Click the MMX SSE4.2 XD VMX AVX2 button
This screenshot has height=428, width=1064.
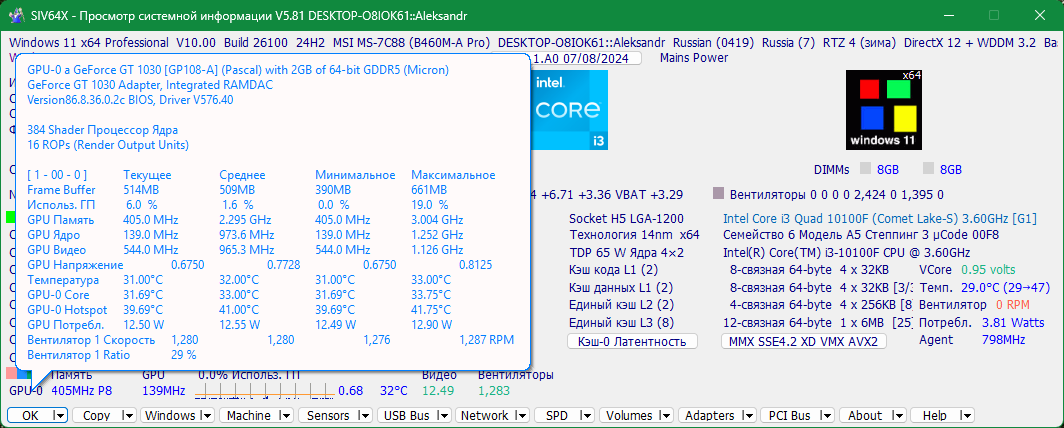pos(803,341)
